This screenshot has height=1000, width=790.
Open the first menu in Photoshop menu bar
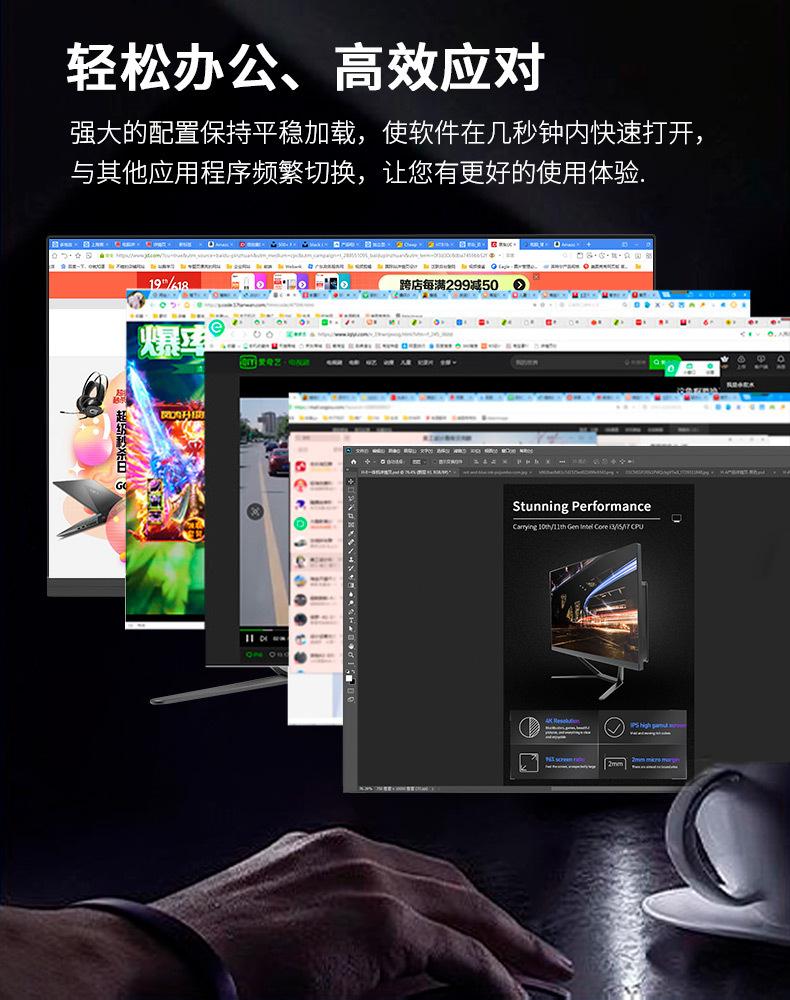361,450
